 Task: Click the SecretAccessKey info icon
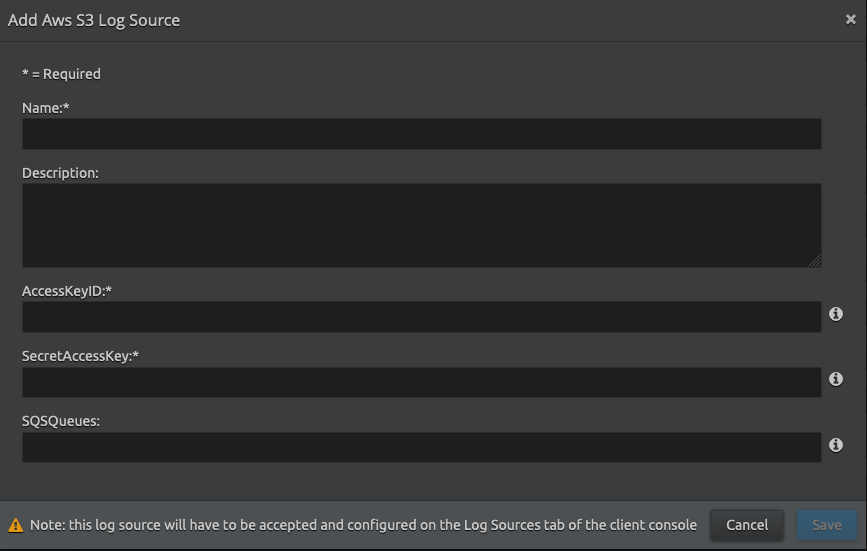[x=836, y=379]
